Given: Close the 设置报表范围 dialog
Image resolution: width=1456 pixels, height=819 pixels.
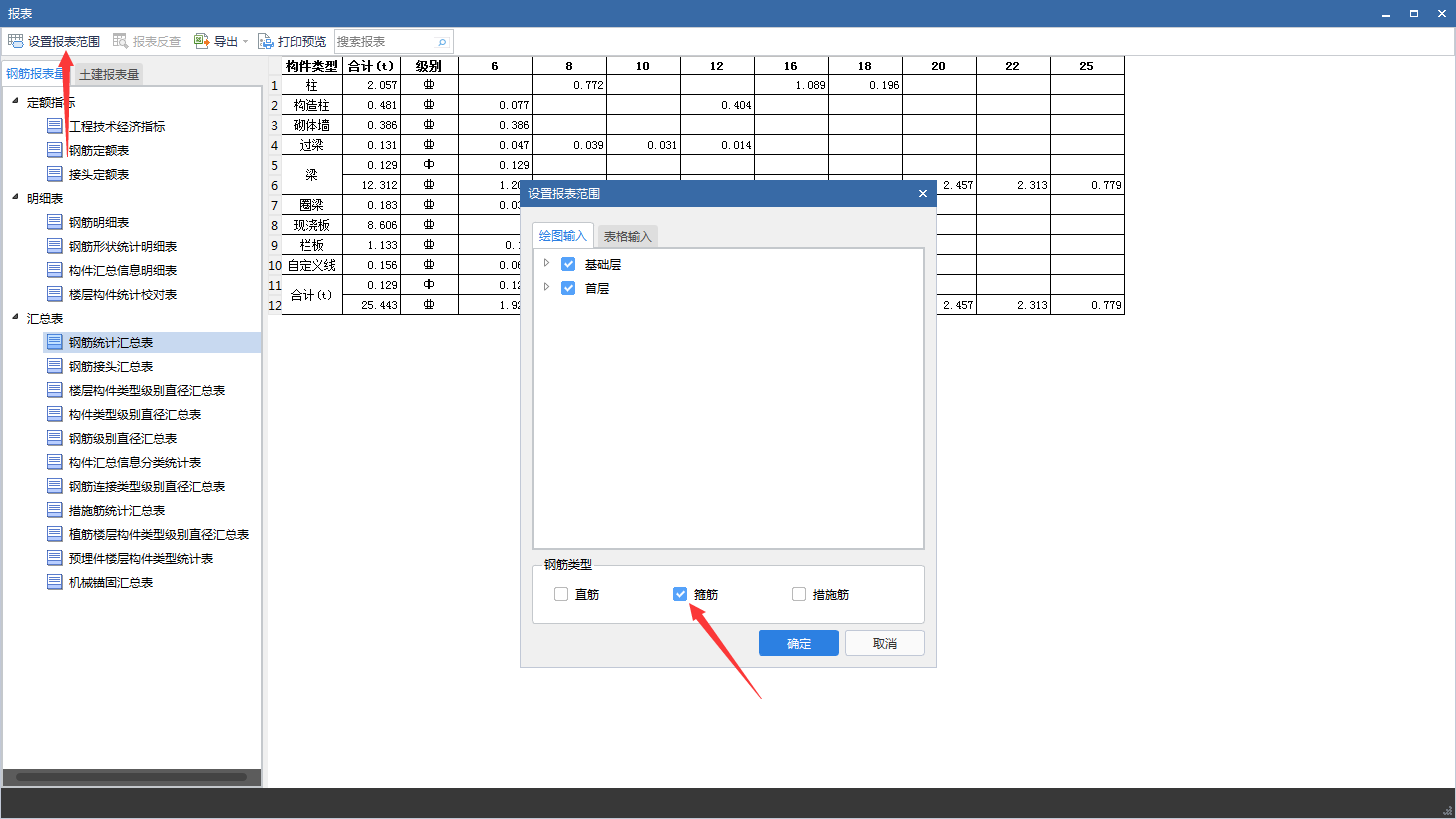Looking at the screenshot, I should pos(922,194).
